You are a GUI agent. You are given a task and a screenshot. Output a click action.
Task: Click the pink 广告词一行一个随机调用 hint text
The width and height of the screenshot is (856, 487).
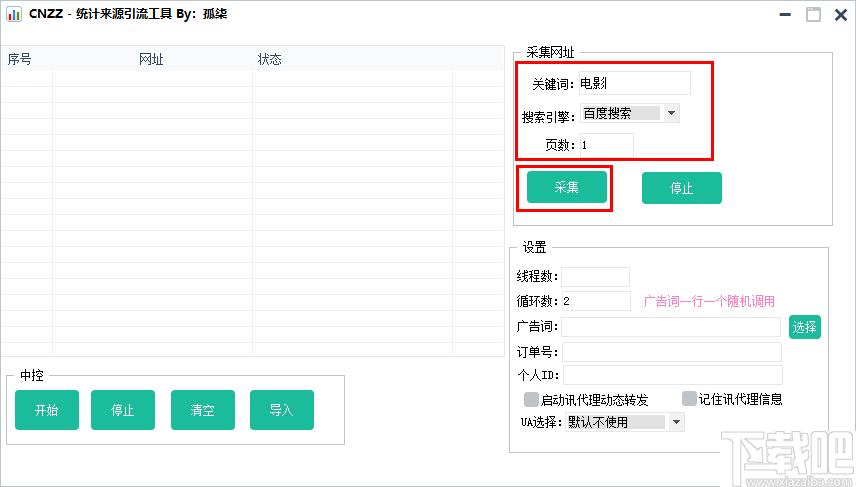(709, 301)
